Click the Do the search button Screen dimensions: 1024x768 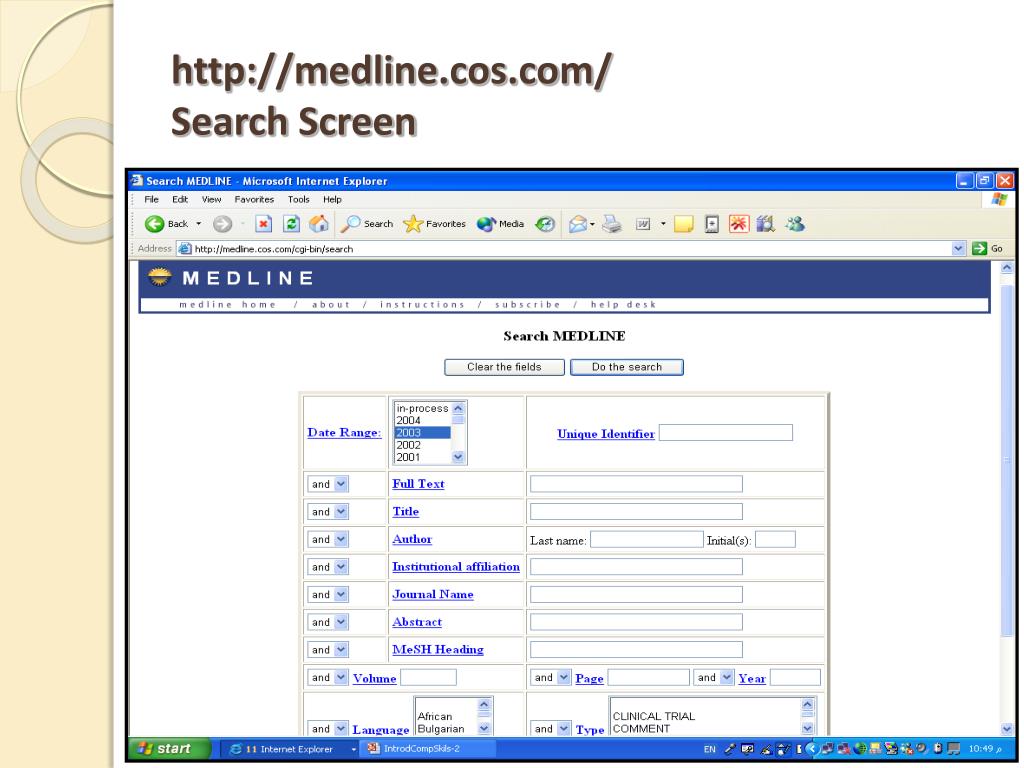coord(627,367)
